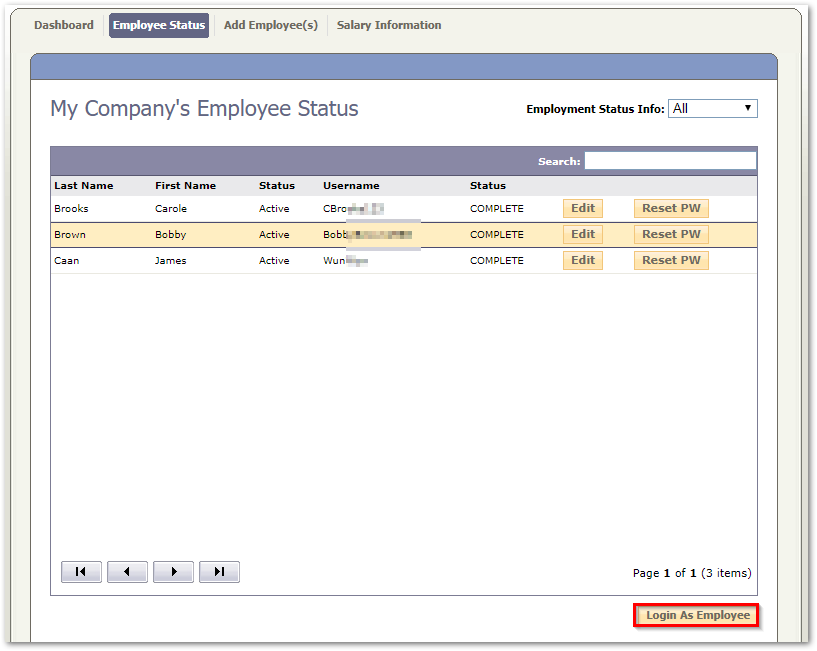This screenshot has height=651, width=817.
Task: Go to the next page of results
Action: pyautogui.click(x=174, y=572)
